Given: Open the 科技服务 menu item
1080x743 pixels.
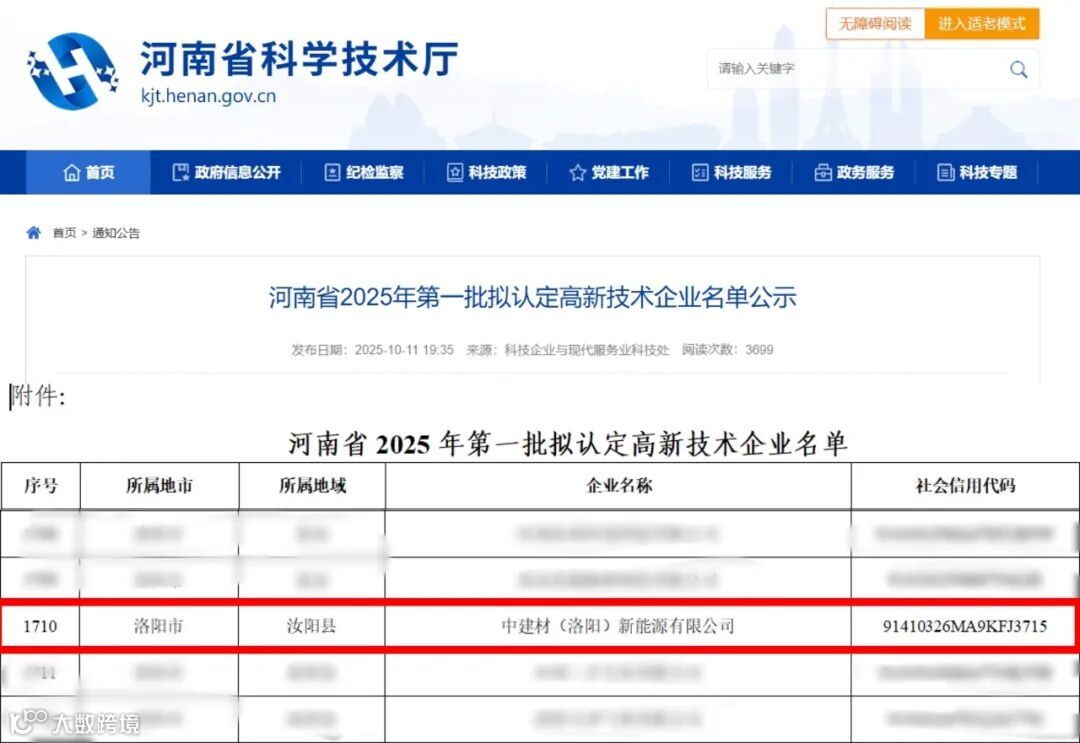Looking at the screenshot, I should click(731, 172).
